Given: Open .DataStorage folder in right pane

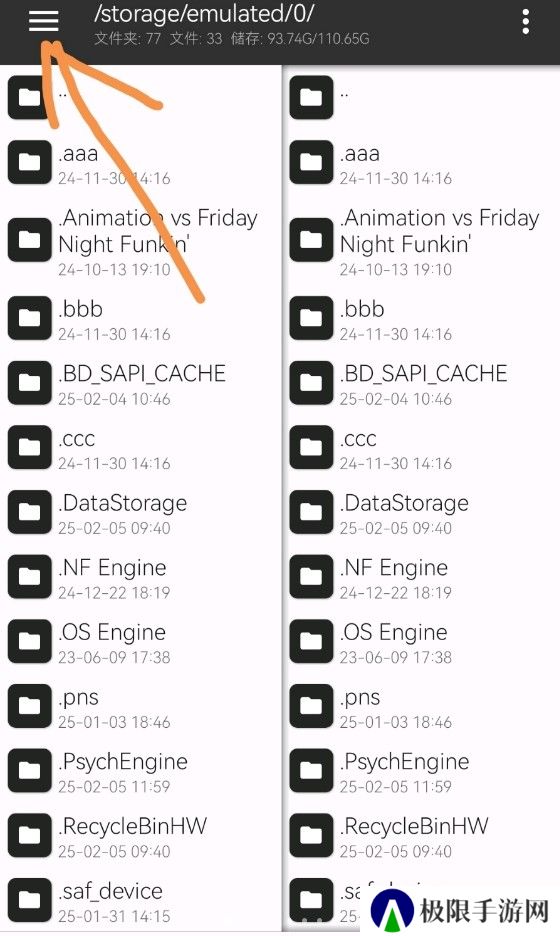Looking at the screenshot, I should point(421,512).
